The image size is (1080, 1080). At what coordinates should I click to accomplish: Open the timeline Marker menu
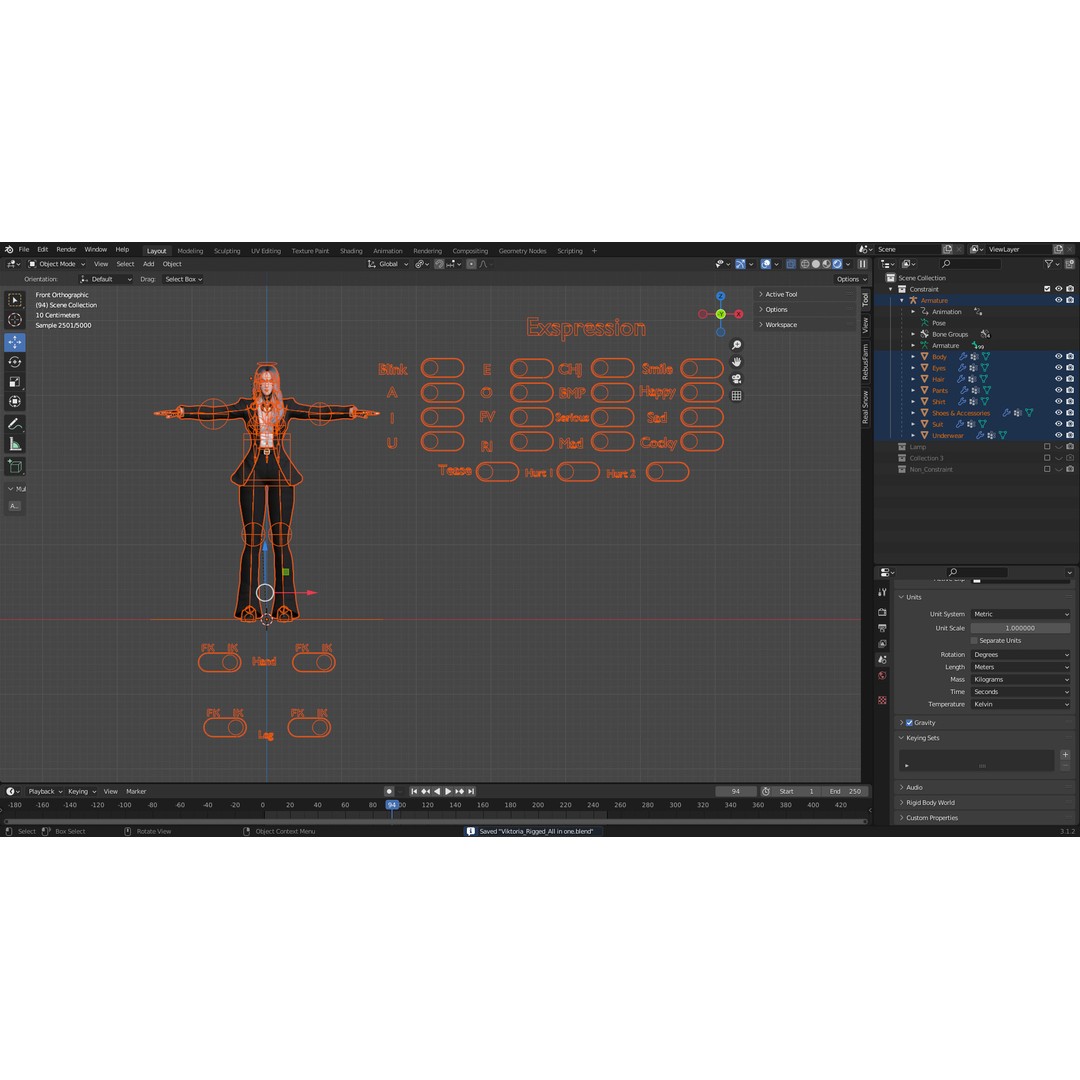(136, 791)
